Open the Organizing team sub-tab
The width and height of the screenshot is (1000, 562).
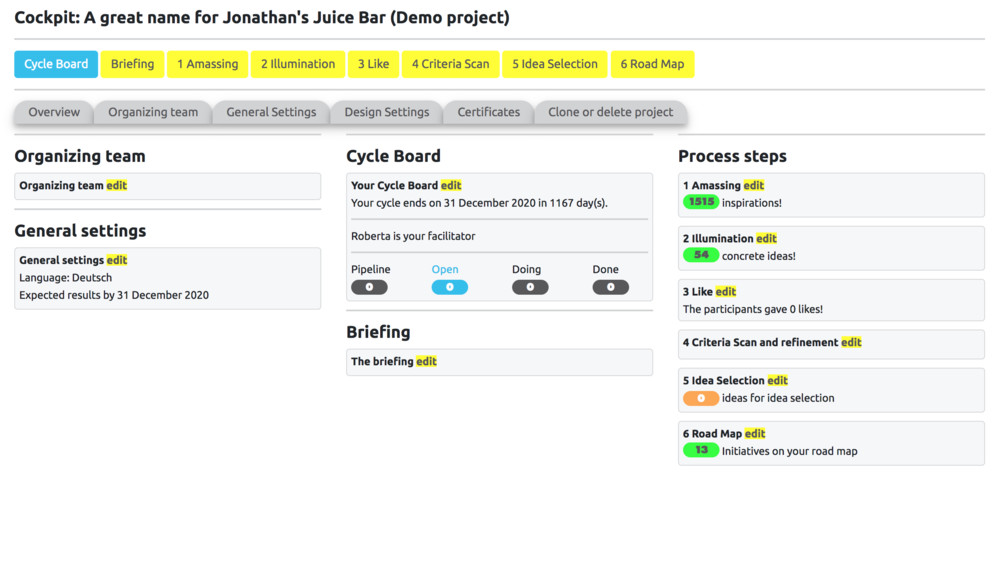click(x=153, y=112)
